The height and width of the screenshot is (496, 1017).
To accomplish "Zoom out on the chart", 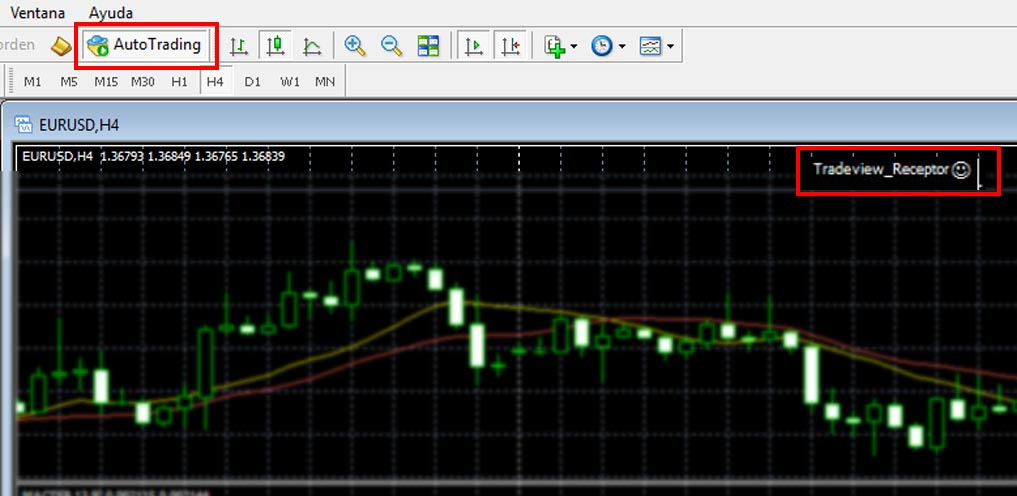I will (x=391, y=45).
